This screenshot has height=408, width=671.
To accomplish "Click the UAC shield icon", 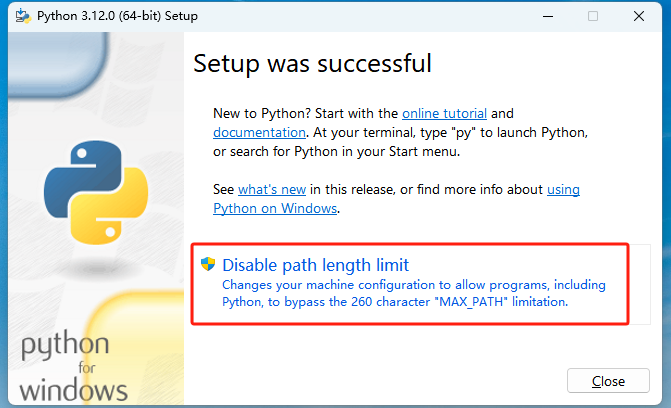I will tap(208, 264).
